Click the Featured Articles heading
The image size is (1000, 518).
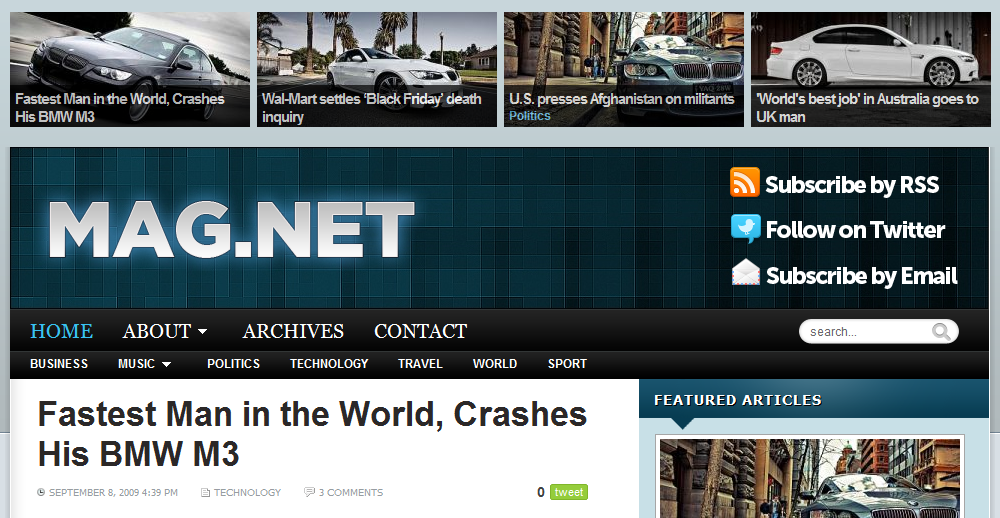click(x=738, y=400)
